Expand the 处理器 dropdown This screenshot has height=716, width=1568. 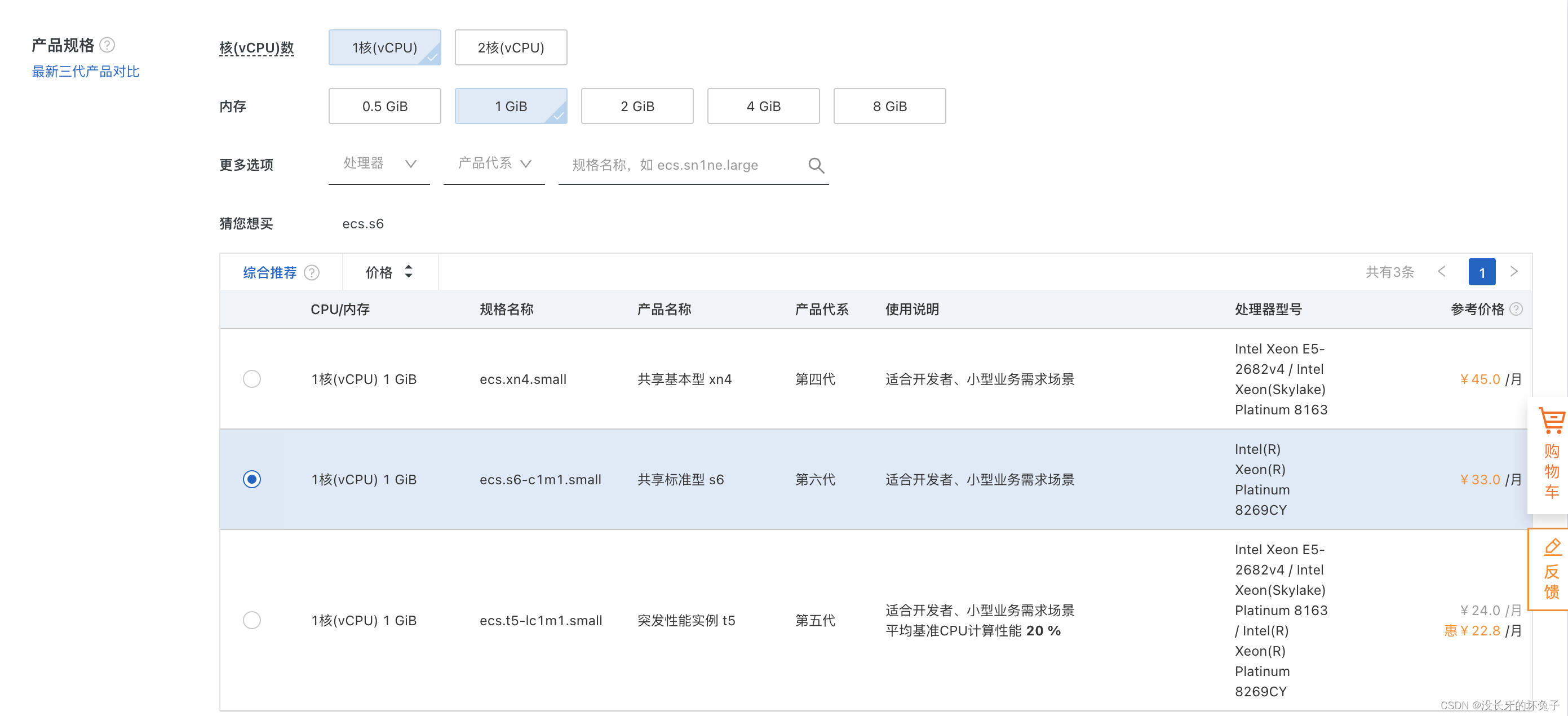[379, 164]
